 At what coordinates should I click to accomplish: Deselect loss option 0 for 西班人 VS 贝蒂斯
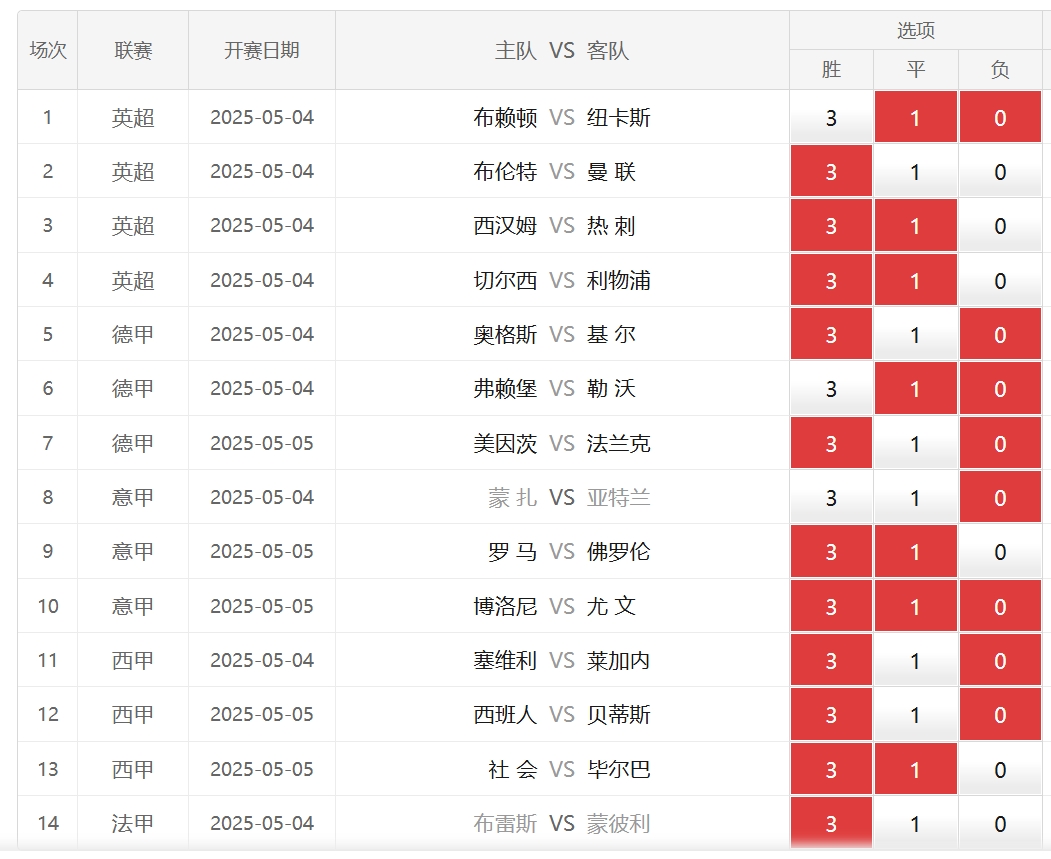(x=1000, y=714)
